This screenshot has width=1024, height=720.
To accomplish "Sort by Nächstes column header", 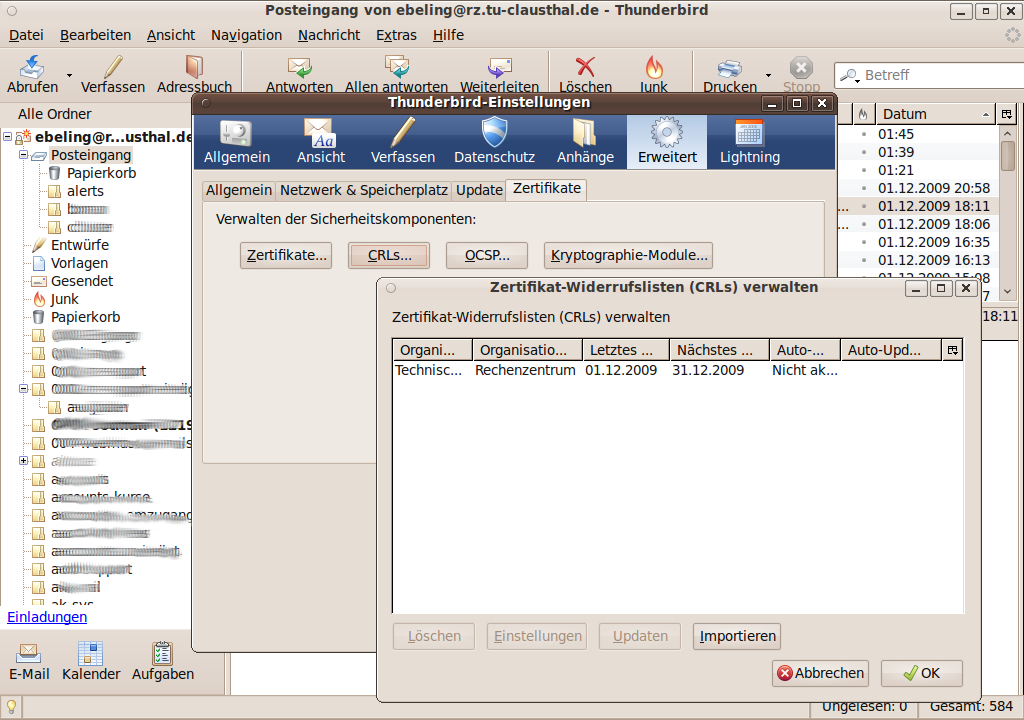I will [719, 350].
